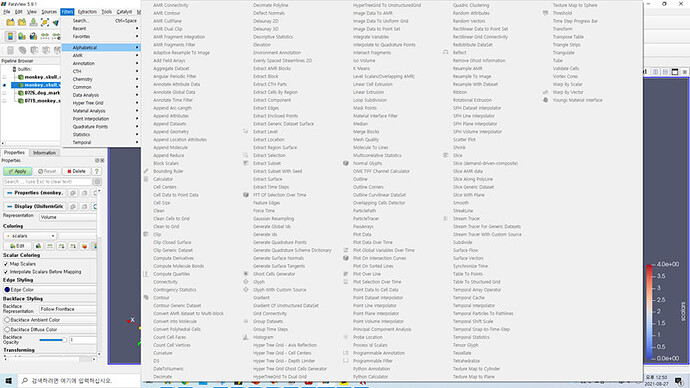Choose the Stream Tracer filter
The height and width of the screenshot is (388, 690).
pos(466,219)
